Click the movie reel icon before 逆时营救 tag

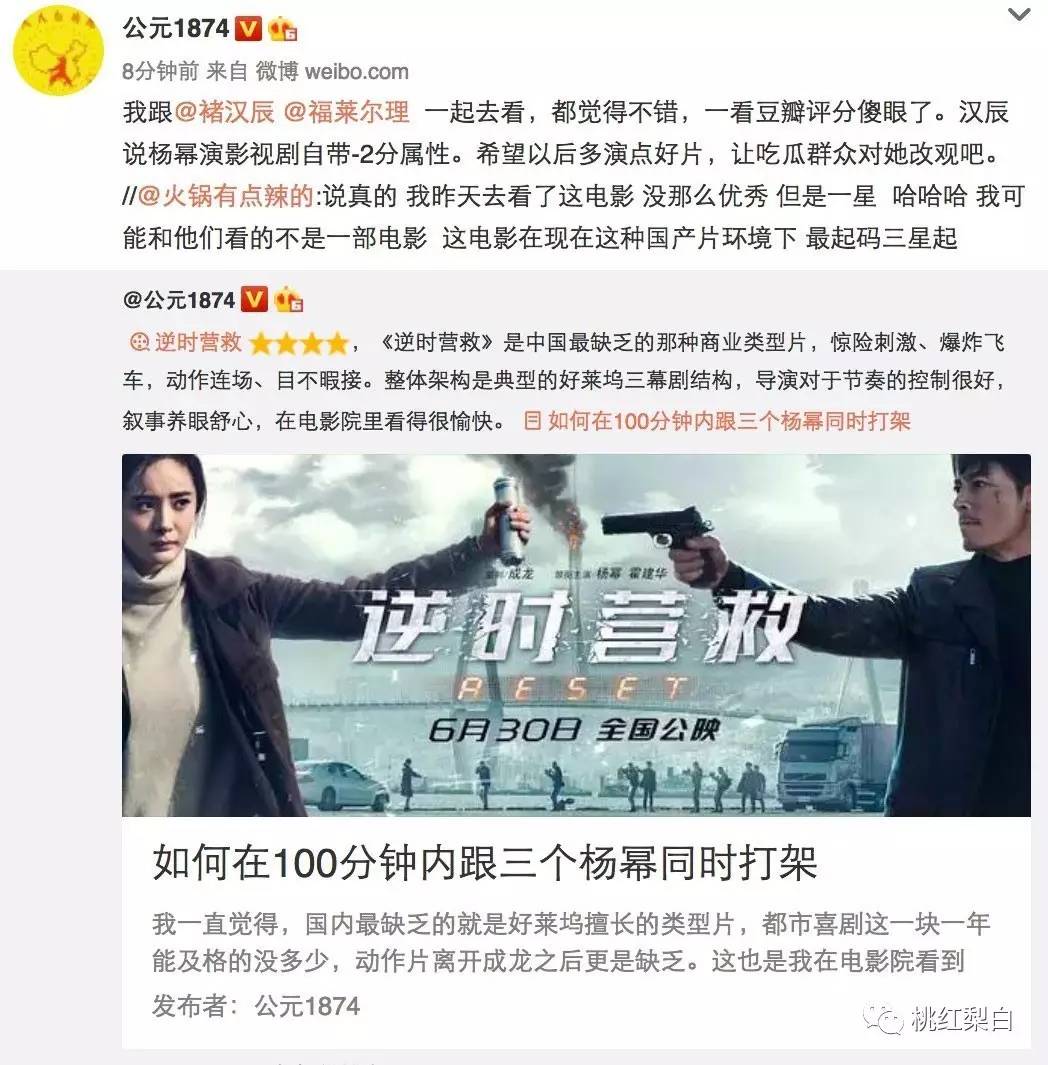(139, 342)
